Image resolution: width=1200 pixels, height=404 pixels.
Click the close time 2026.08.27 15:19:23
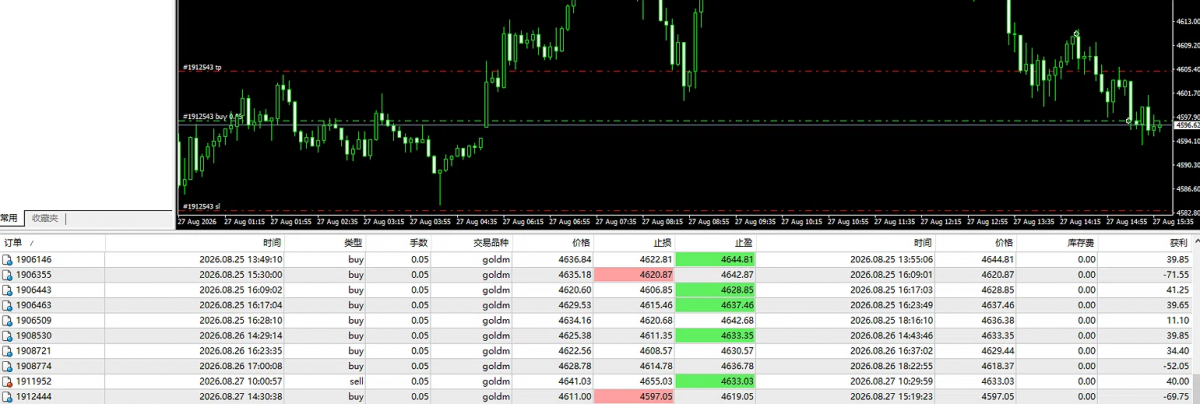tap(891, 397)
